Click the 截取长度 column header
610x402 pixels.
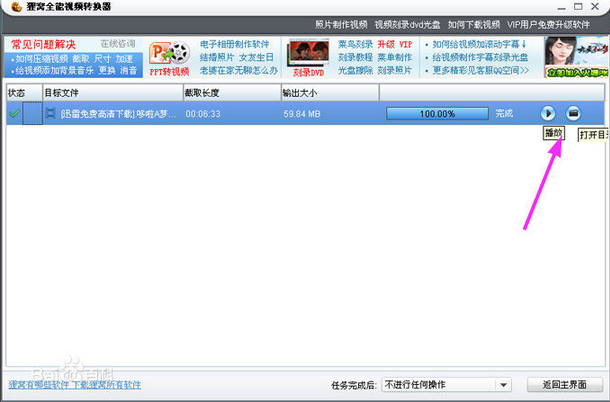[232, 93]
